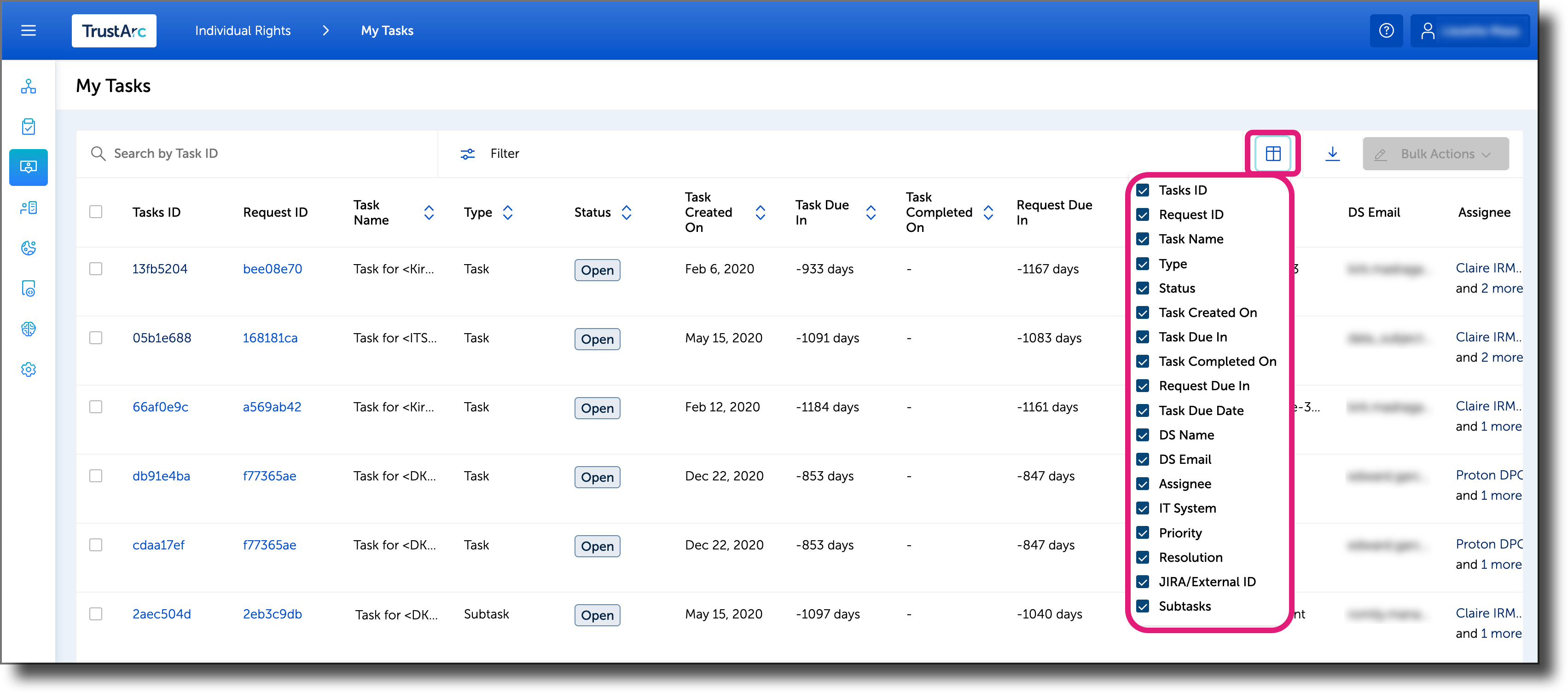Select the checkbox for task 13fb5204 row
The width and height of the screenshot is (1568, 693).
tap(96, 268)
